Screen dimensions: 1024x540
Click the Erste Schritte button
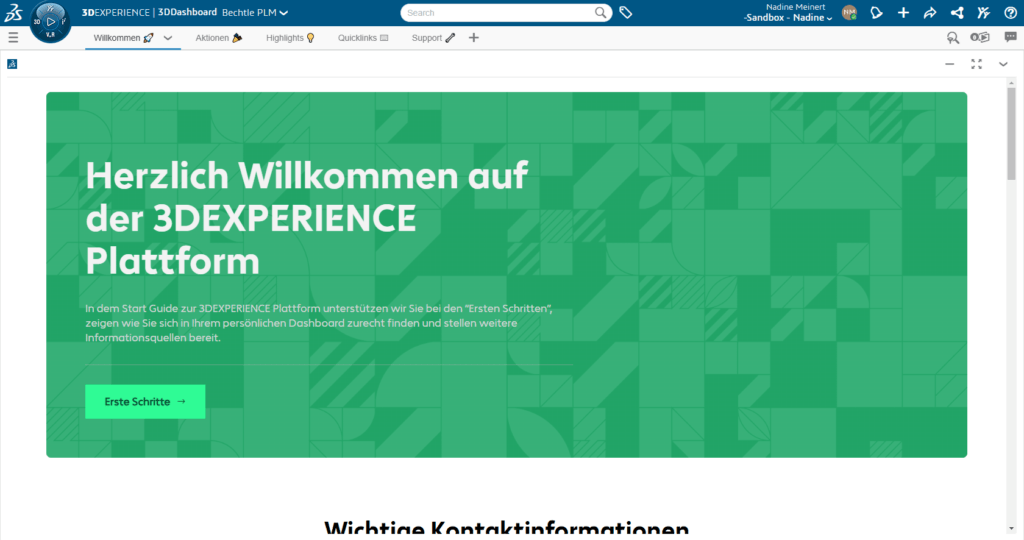coord(145,402)
